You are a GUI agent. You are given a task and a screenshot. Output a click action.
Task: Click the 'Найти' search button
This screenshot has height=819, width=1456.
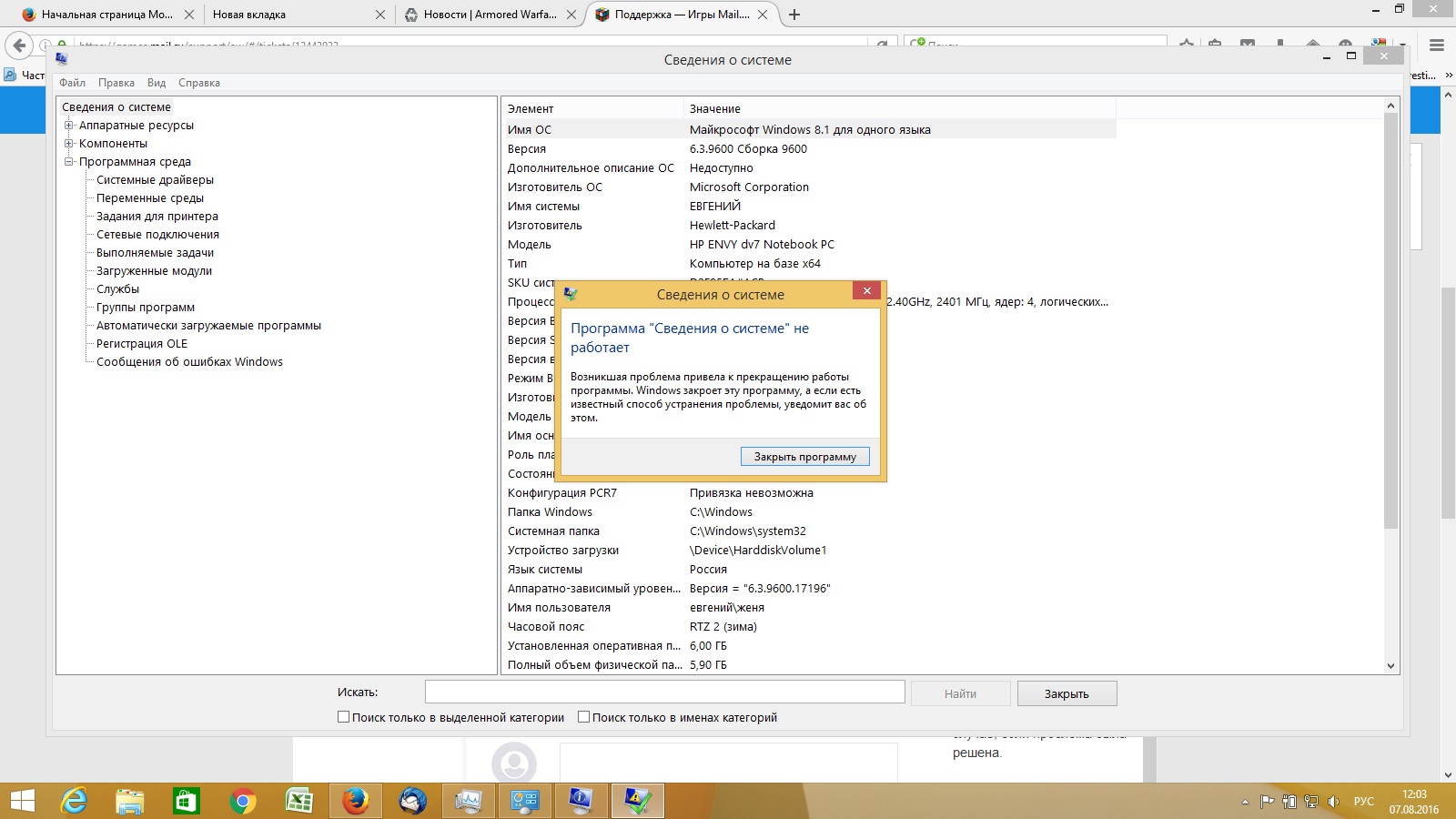pos(960,693)
